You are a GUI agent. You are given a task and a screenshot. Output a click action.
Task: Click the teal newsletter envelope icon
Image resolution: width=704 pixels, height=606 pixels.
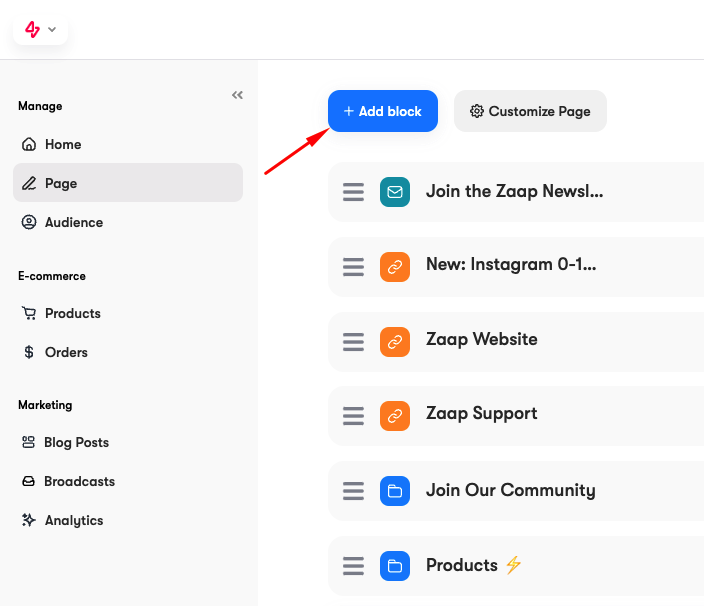395,192
